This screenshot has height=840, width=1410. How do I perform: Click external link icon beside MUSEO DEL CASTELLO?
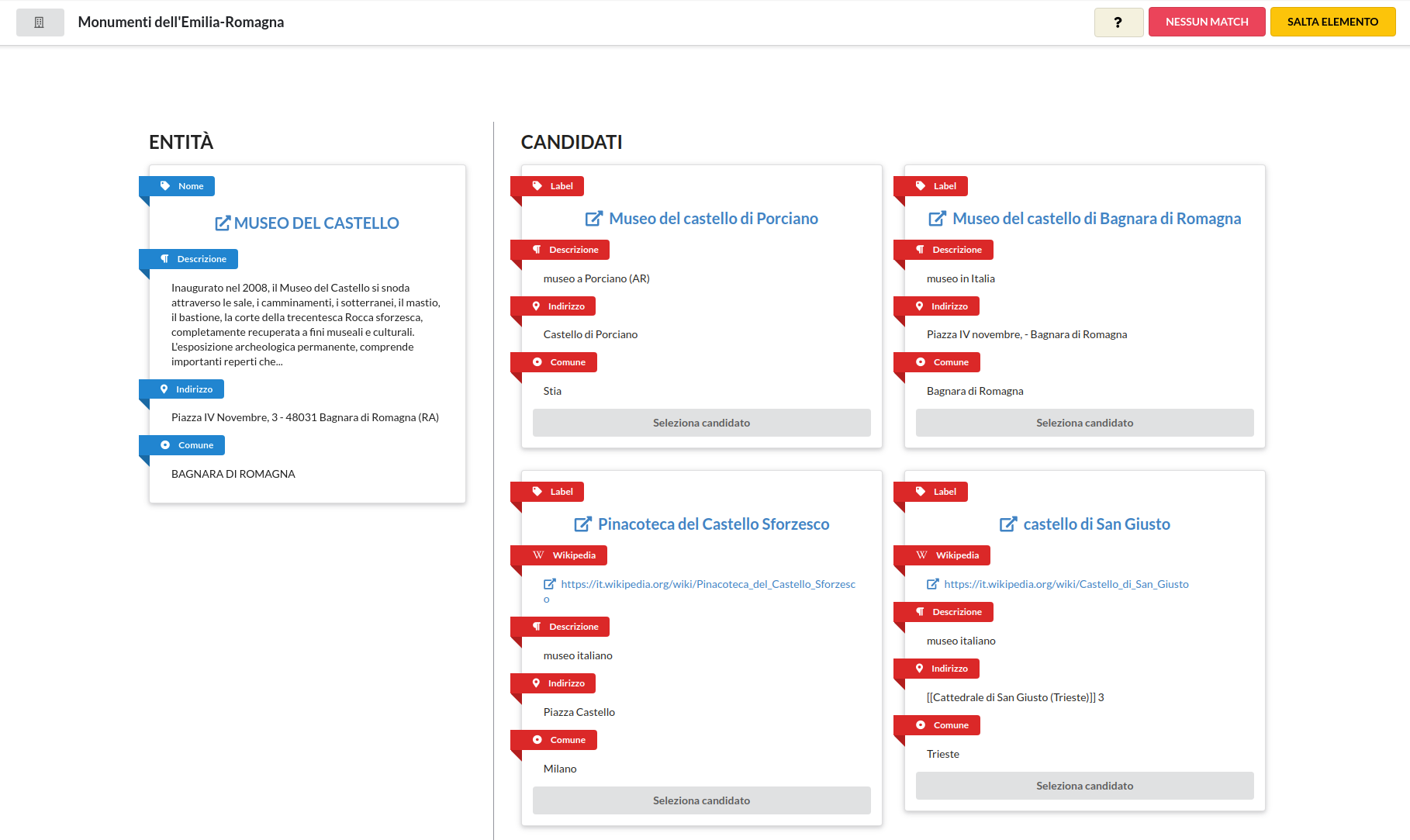coord(222,223)
